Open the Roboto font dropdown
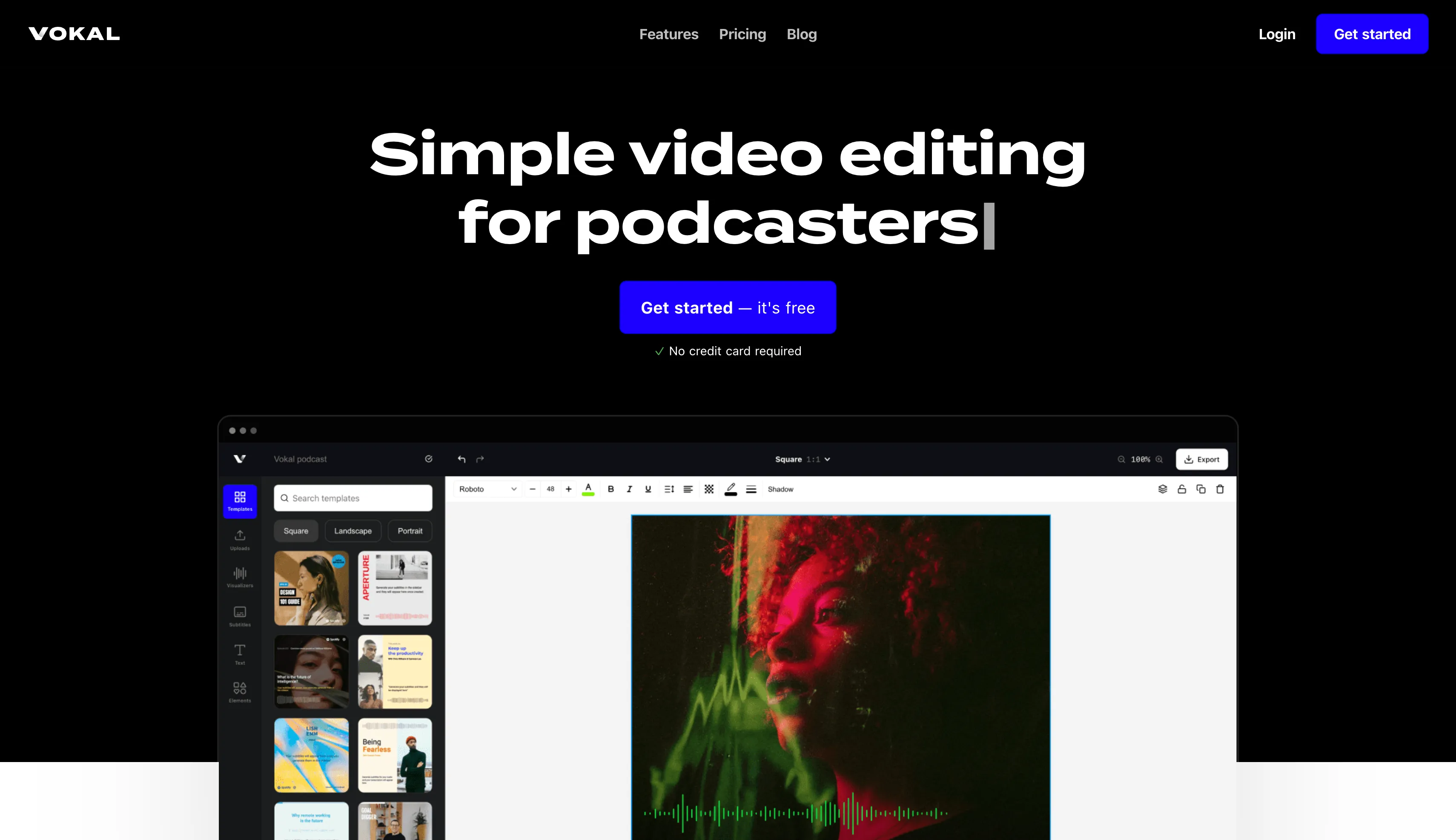1456x840 pixels. click(x=487, y=489)
